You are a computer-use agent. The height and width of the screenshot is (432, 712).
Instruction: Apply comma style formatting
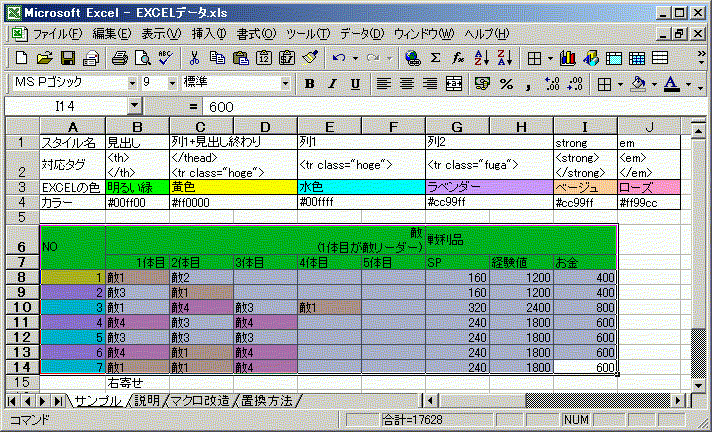click(x=528, y=84)
